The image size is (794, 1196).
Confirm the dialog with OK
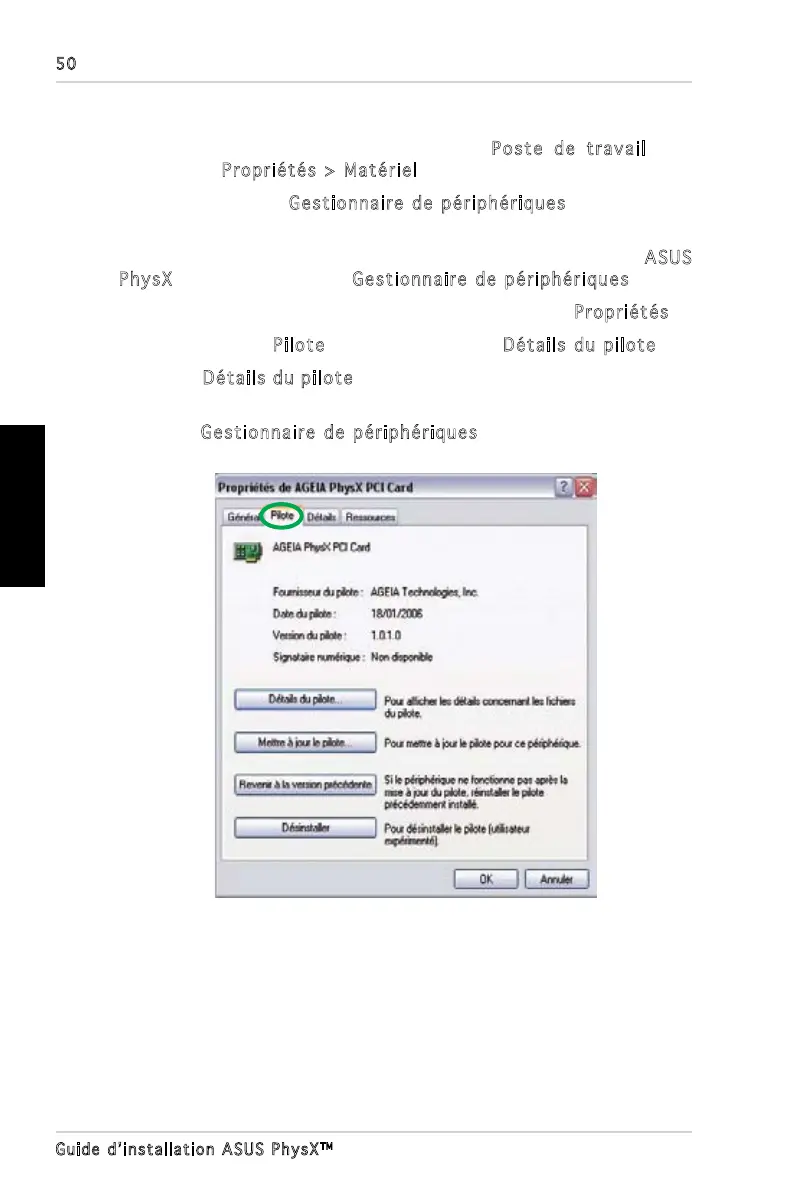[x=486, y=879]
